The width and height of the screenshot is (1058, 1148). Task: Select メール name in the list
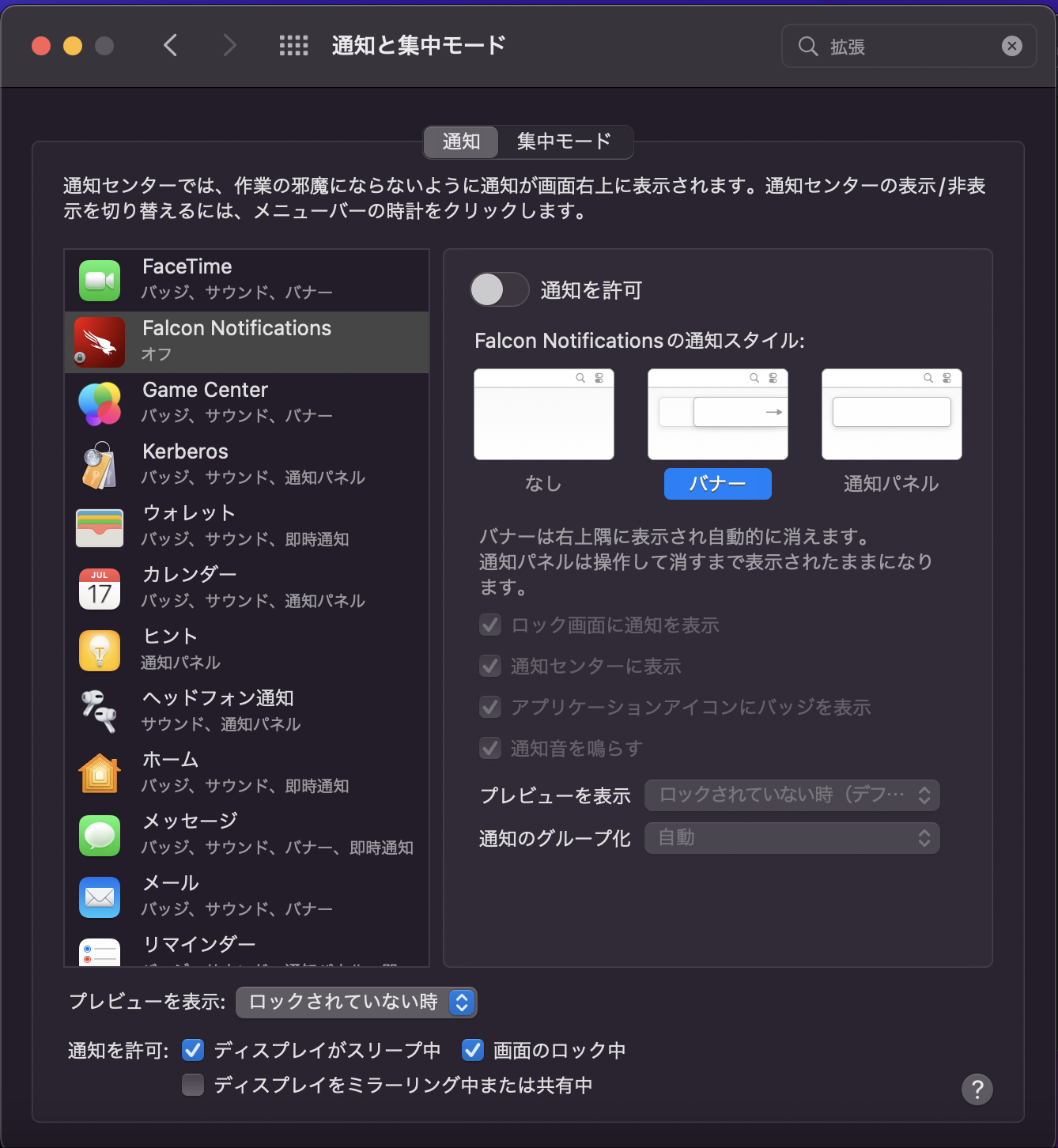tap(171, 883)
